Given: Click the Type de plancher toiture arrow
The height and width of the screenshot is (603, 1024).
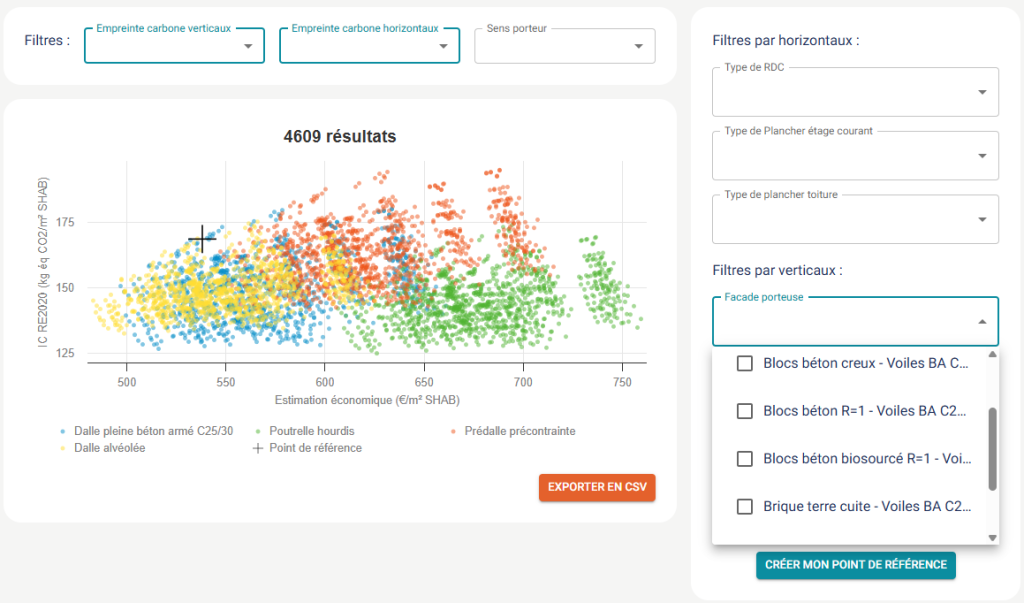Looking at the screenshot, I should [982, 220].
